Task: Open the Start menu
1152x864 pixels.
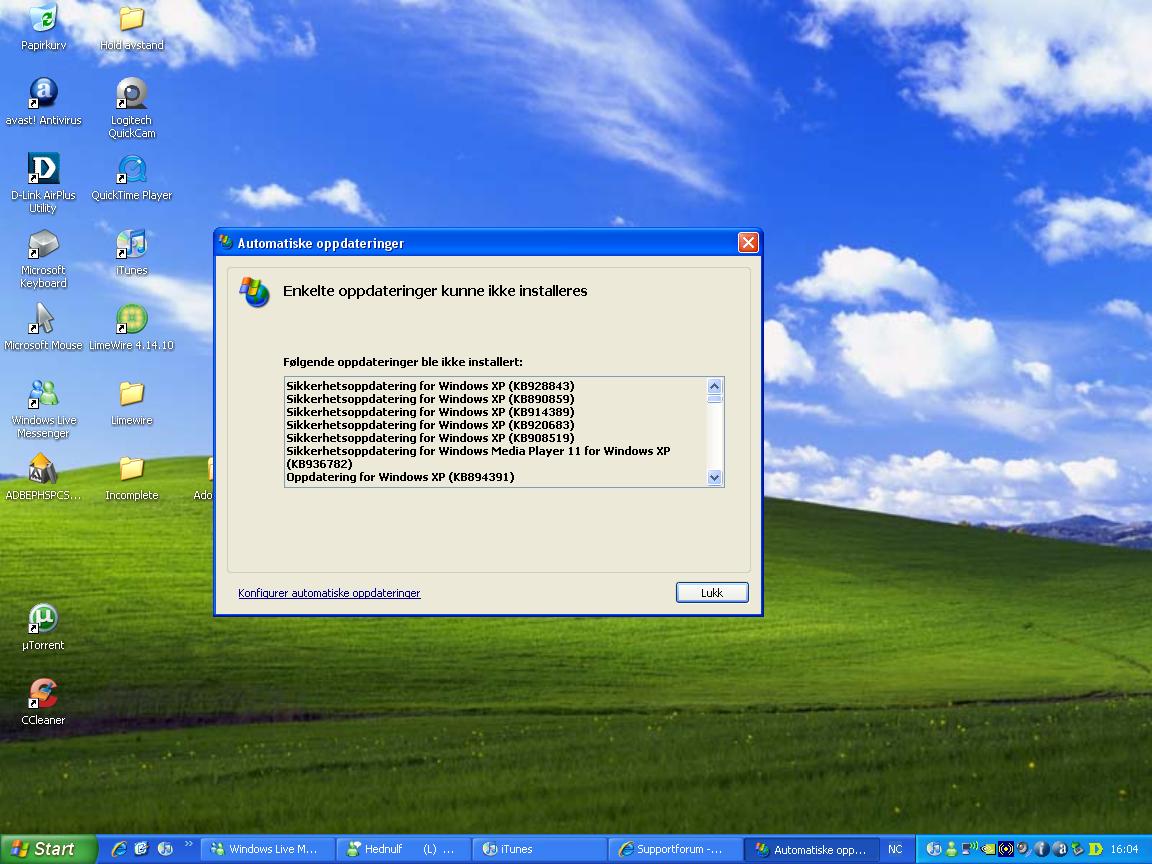Action: (x=48, y=849)
